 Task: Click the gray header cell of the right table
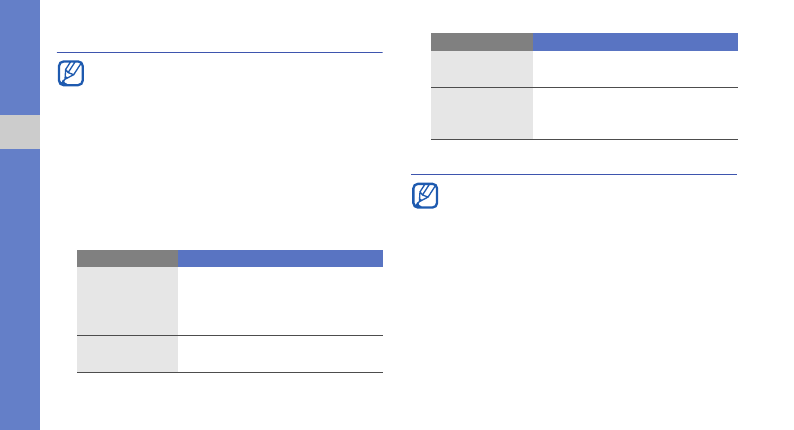coord(481,42)
